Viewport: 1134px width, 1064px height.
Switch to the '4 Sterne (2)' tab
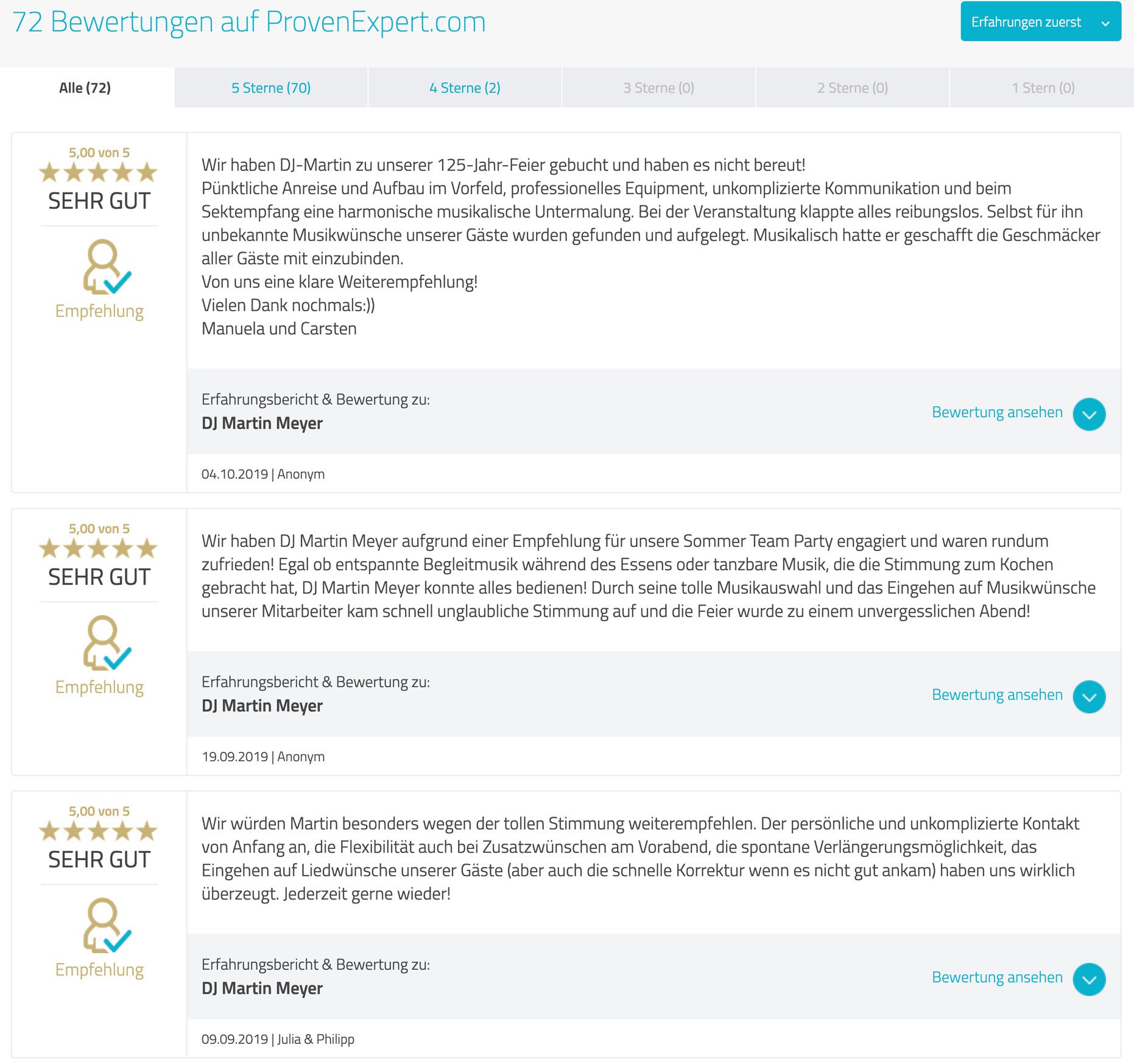click(x=465, y=88)
